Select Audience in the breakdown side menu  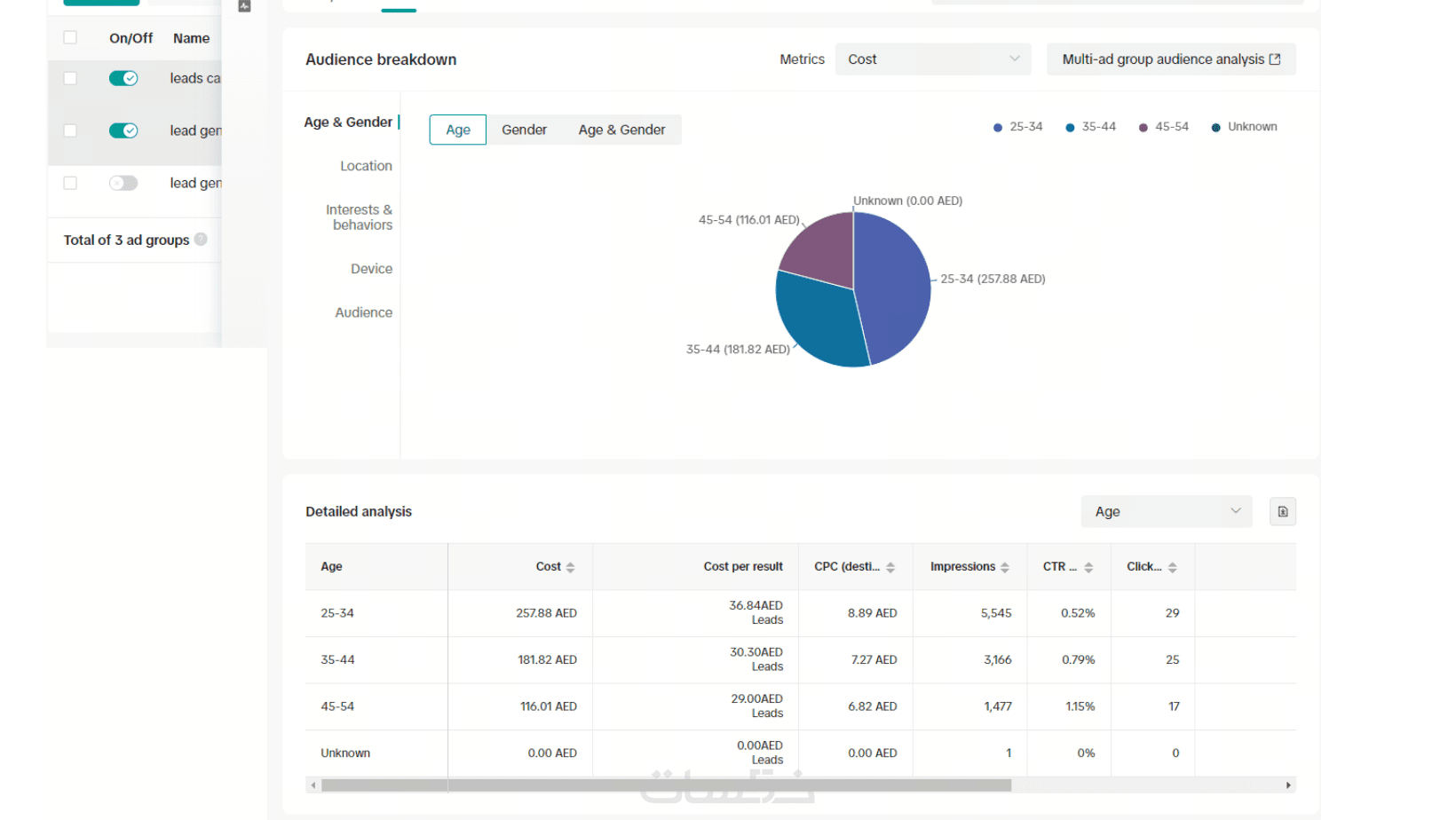tap(363, 312)
